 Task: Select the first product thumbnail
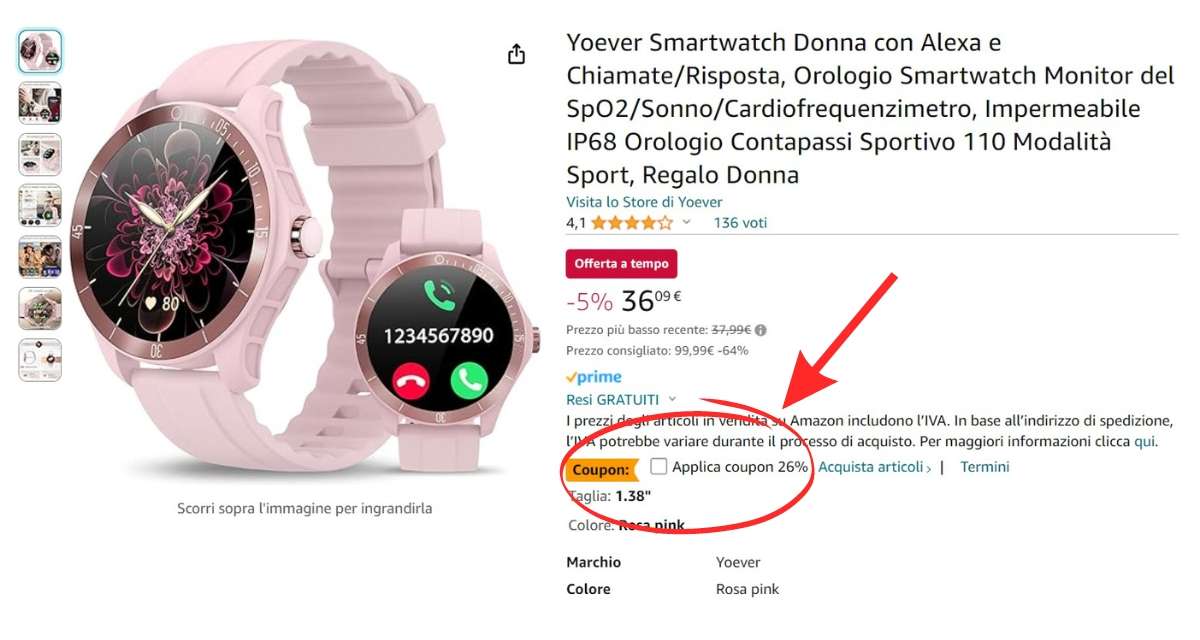pyautogui.click(x=40, y=51)
